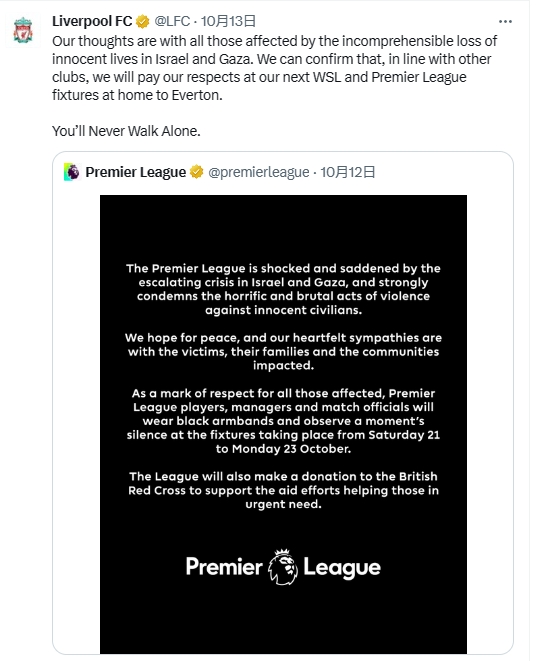
Task: Click Liverpool FC's gold verified badge
Action: click(x=143, y=21)
